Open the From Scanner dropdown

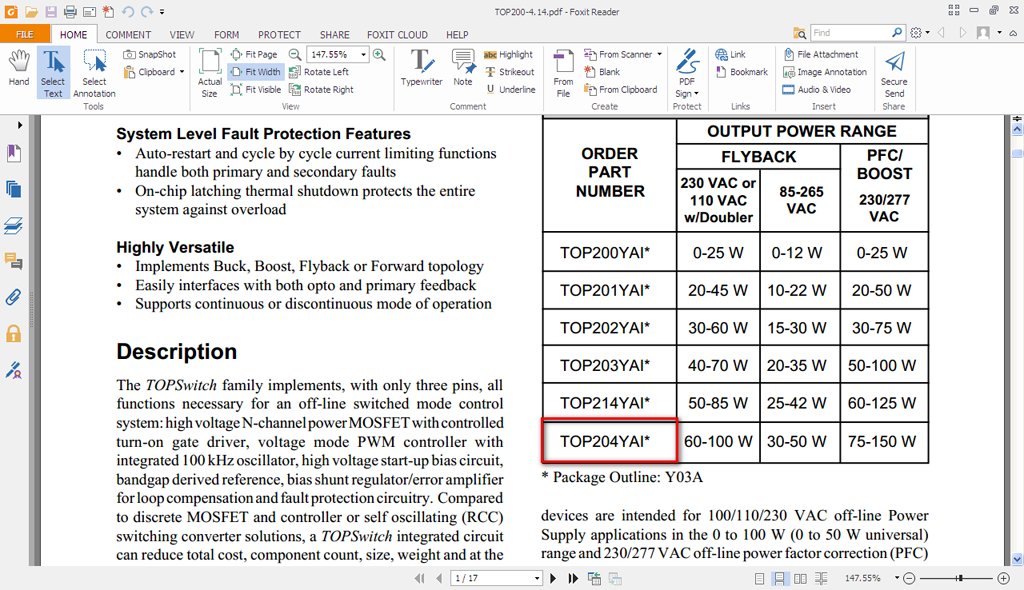(x=660, y=54)
